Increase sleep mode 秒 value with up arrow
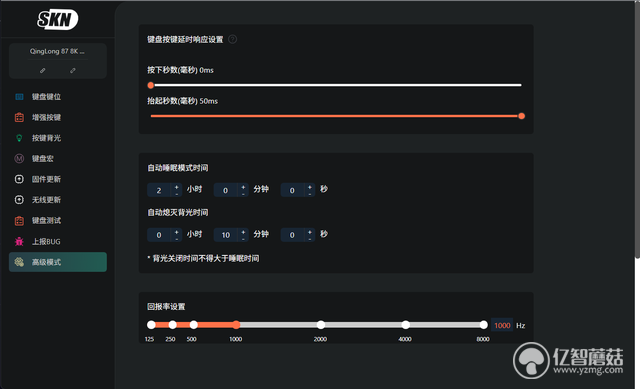Image resolution: width=640 pixels, height=389 pixels. click(x=310, y=187)
